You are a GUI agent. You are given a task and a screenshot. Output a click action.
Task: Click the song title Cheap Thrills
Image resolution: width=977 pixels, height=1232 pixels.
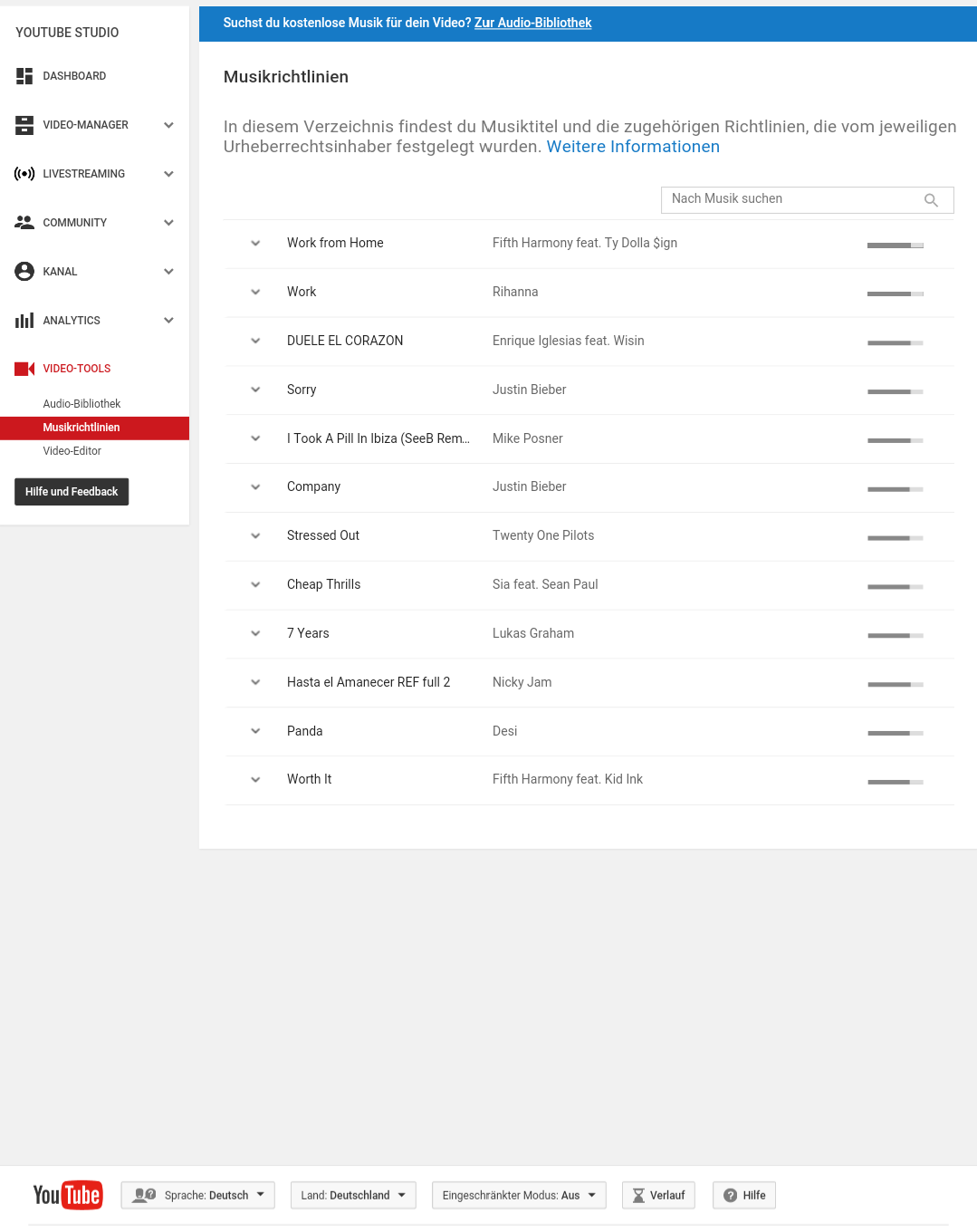[x=324, y=584]
